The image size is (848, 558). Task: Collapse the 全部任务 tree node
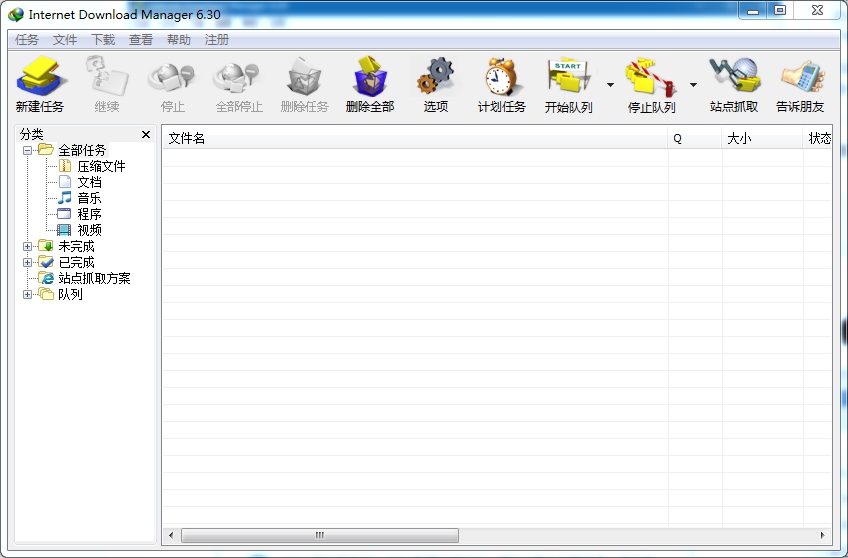(x=28, y=150)
